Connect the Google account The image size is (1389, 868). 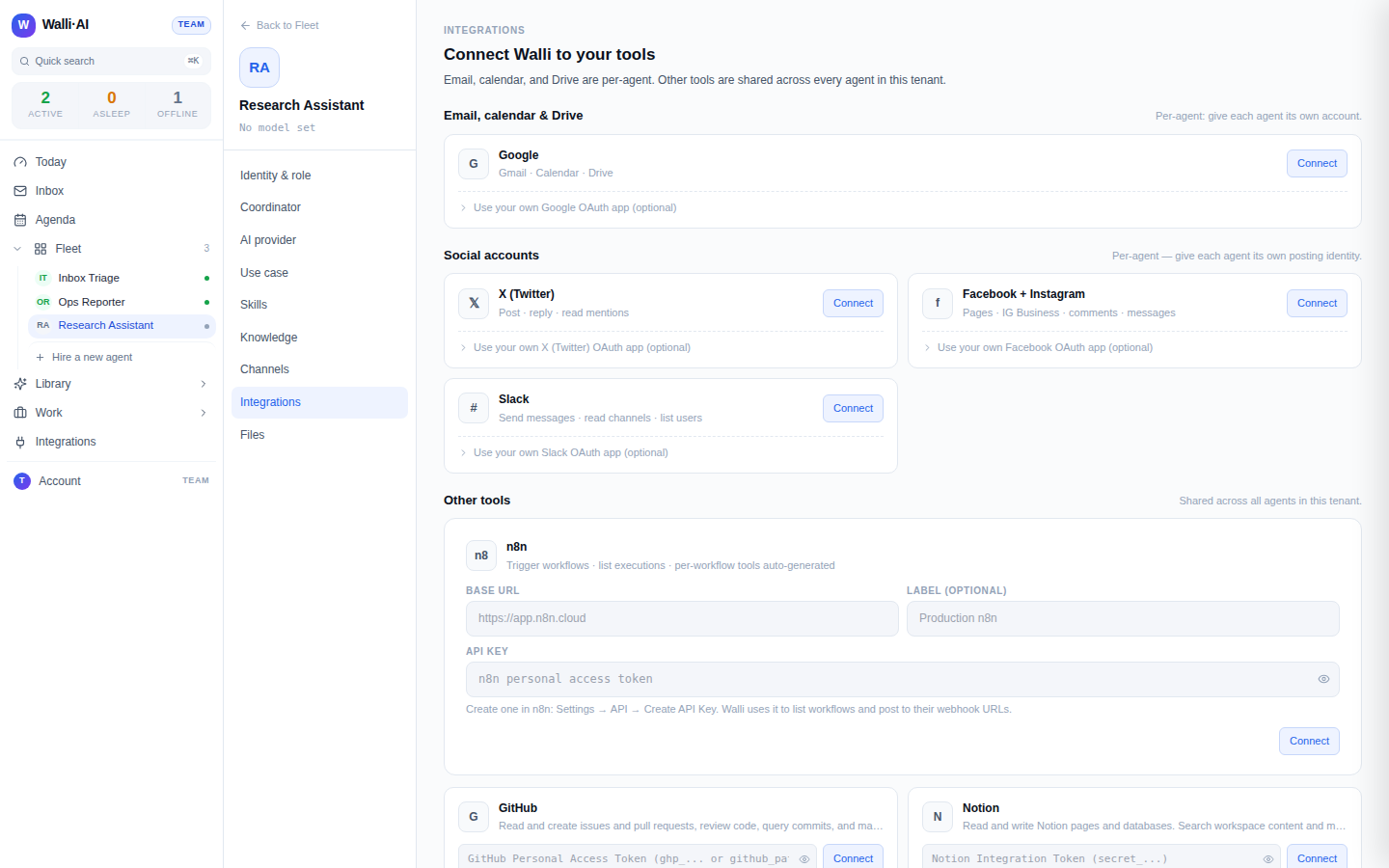tap(1317, 164)
